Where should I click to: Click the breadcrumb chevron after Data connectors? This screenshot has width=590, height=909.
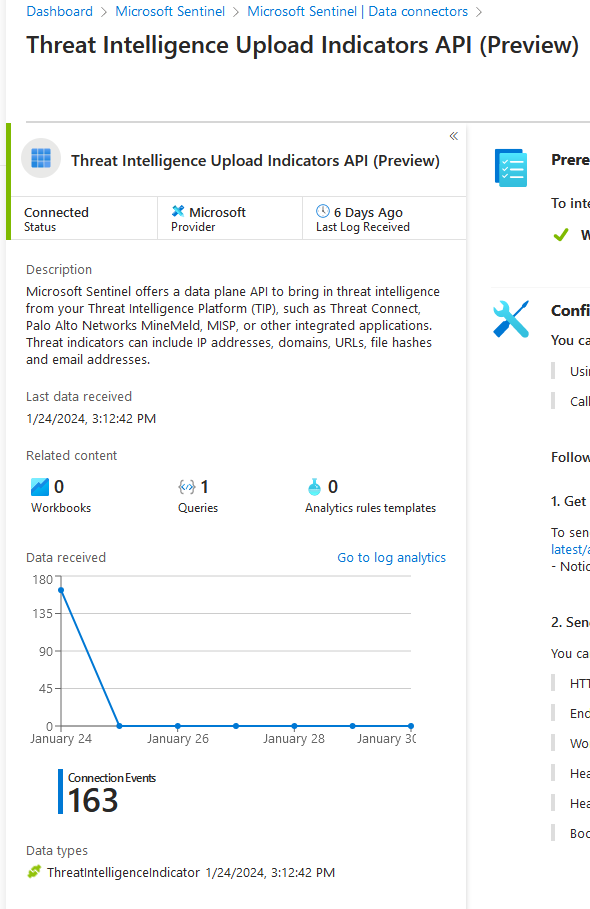pyautogui.click(x=479, y=12)
